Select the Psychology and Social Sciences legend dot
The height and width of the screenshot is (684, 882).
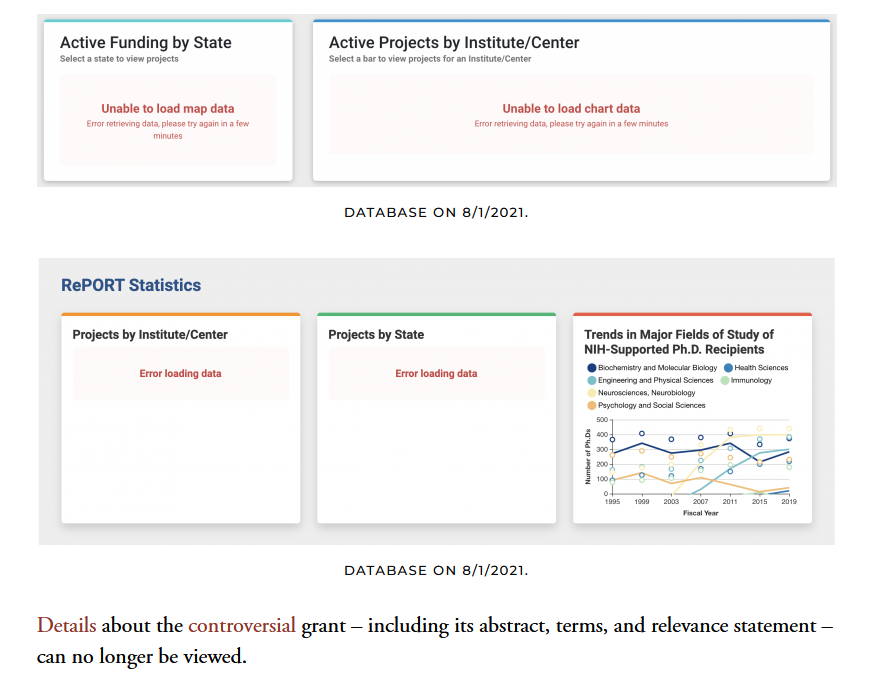click(x=591, y=405)
